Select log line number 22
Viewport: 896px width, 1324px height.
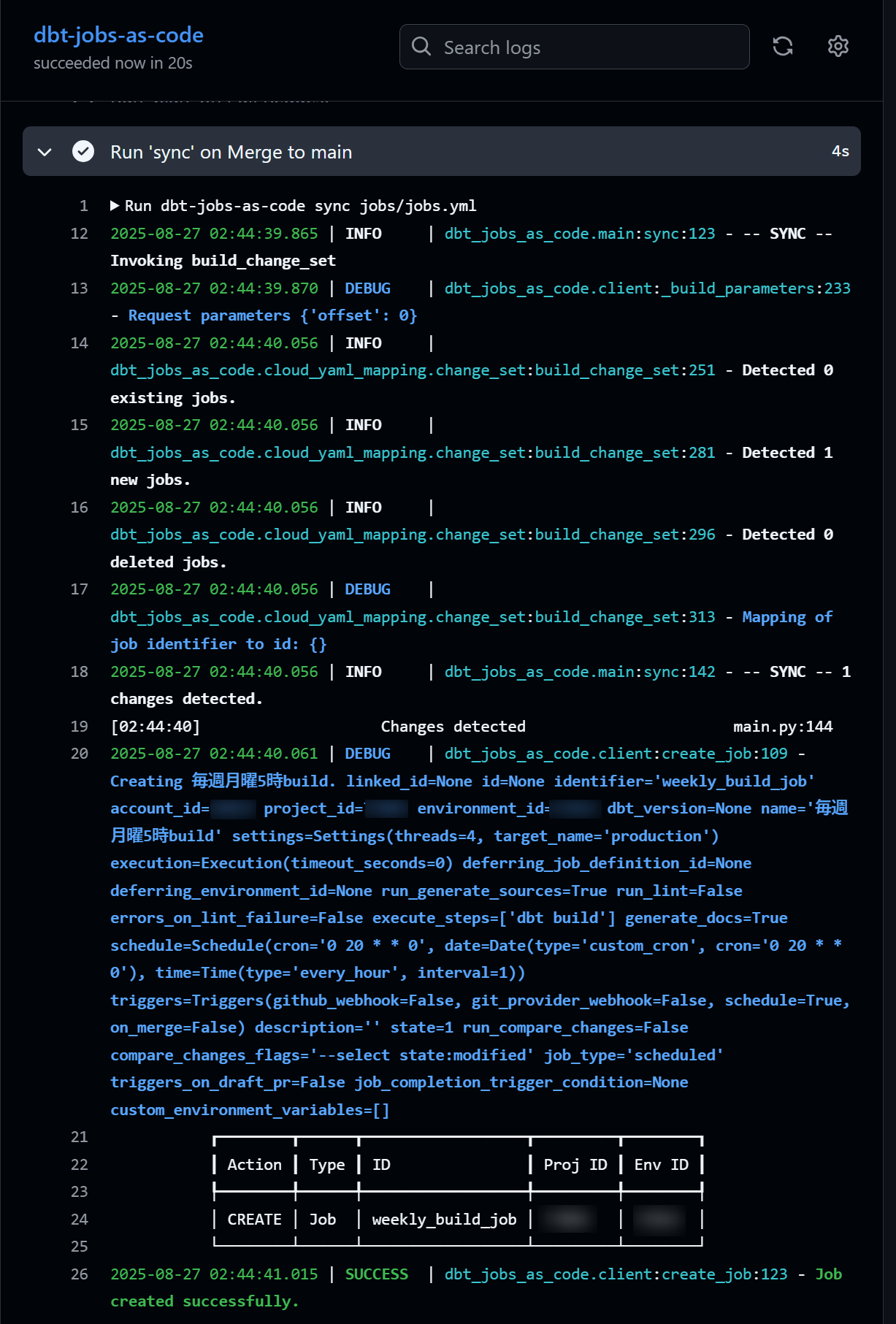tap(80, 1165)
